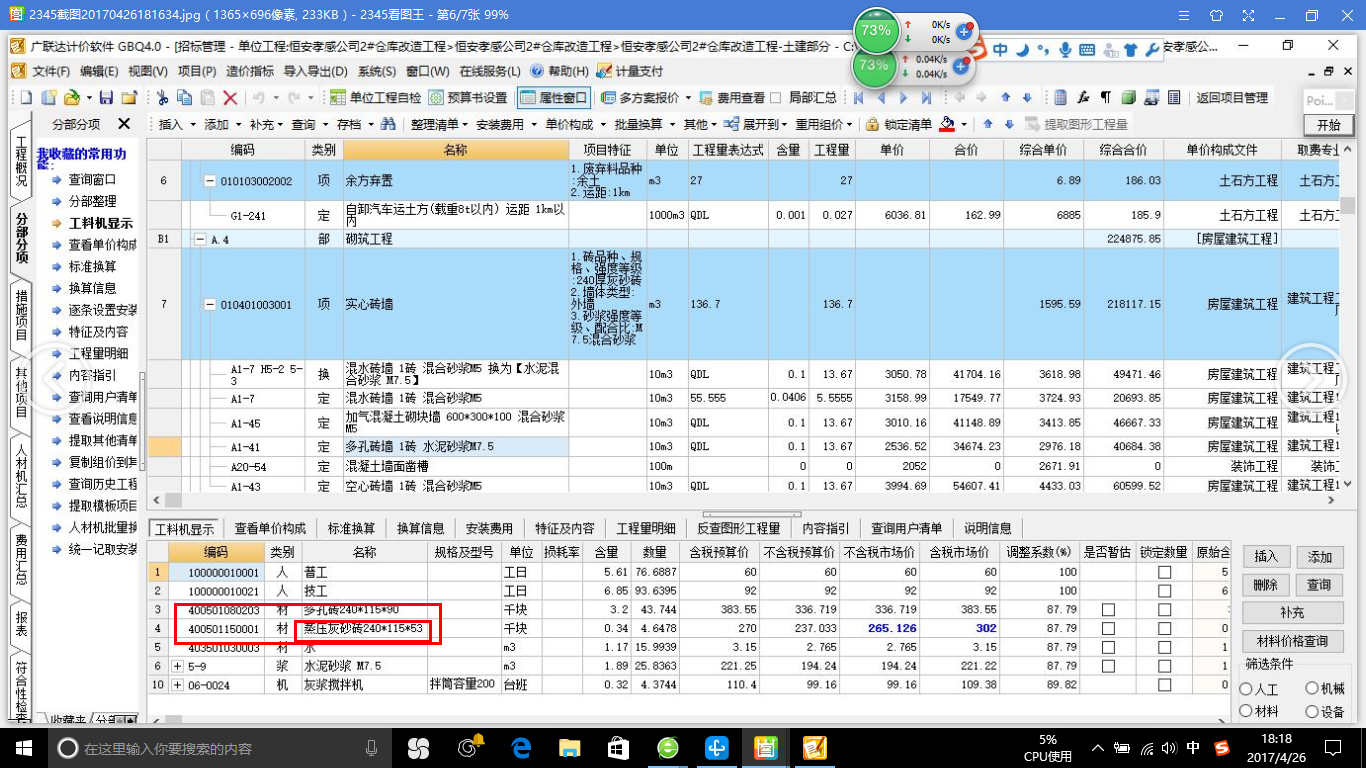Open the 重用组价 dropdown
This screenshot has height=768, width=1366.
pyautogui.click(x=824, y=124)
